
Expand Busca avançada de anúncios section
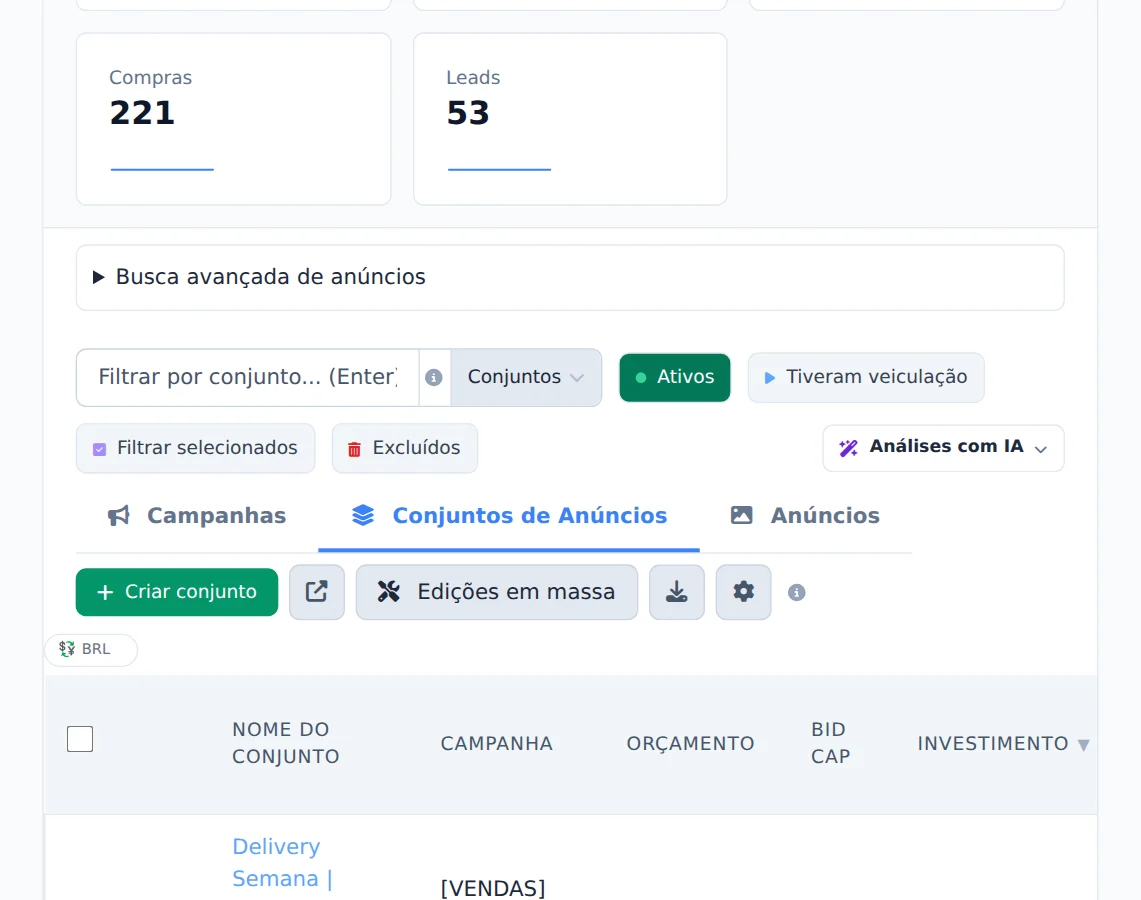(570, 277)
